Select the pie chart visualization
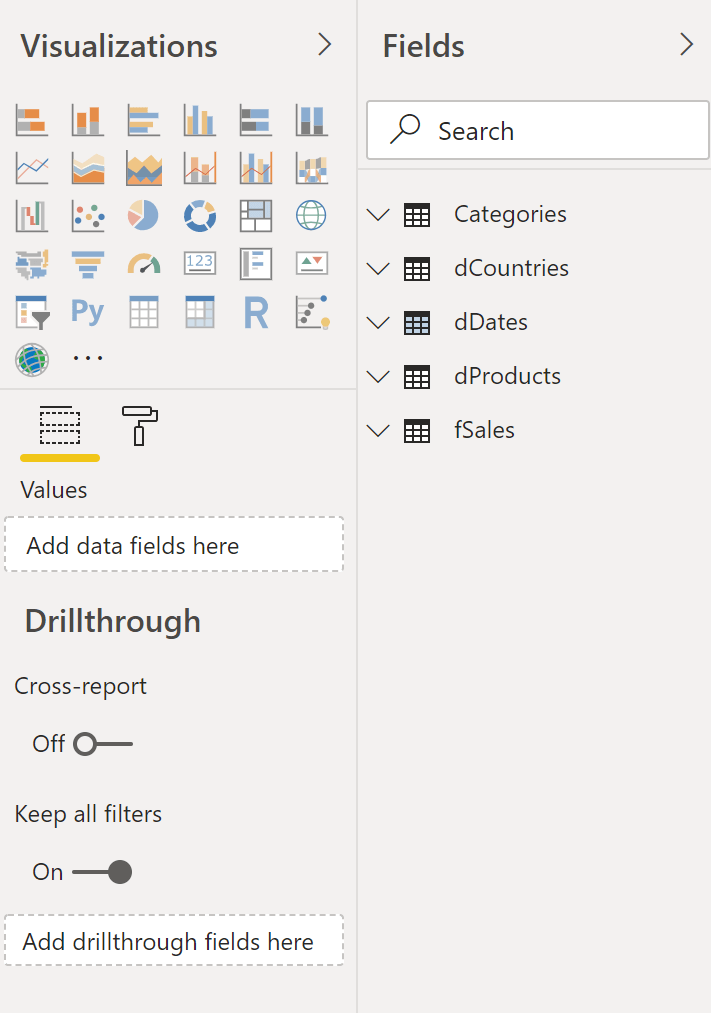Screen dimensions: 711x1013 (143, 216)
